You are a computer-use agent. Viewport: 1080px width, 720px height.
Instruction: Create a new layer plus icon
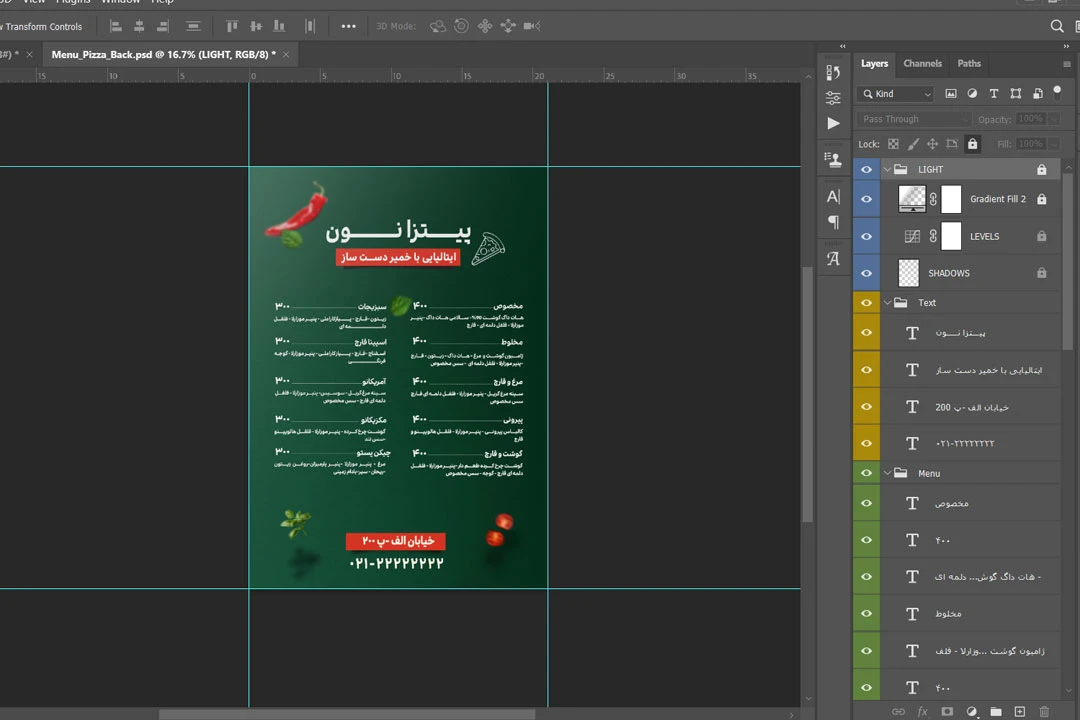[1020, 711]
